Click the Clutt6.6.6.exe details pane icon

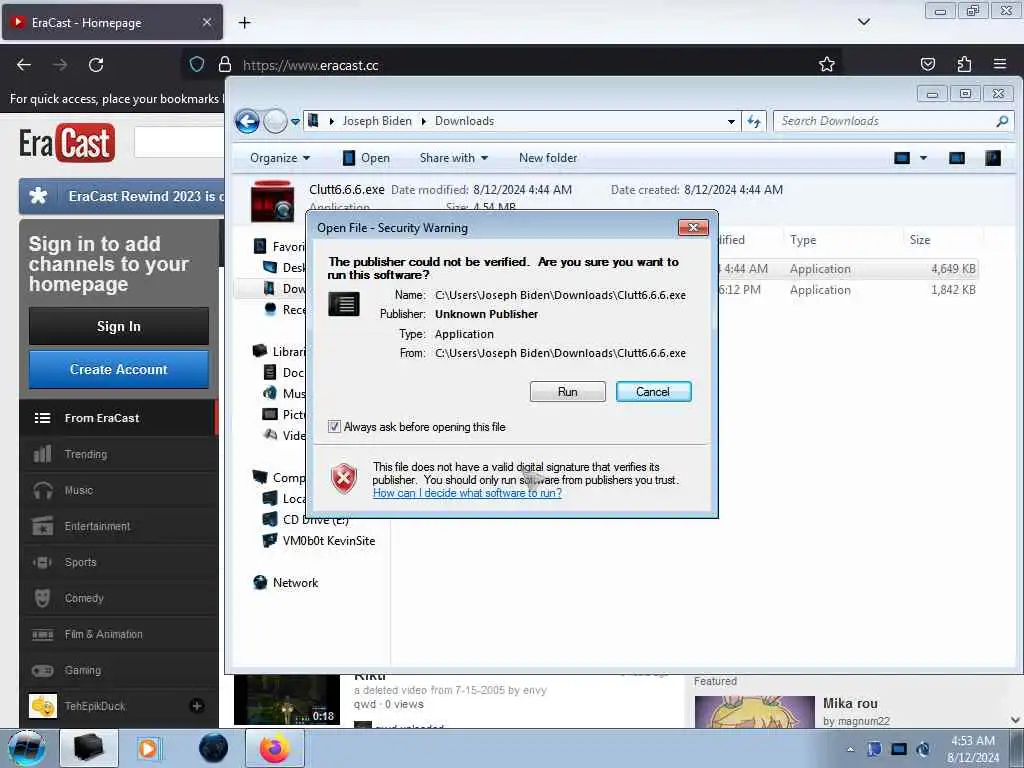tap(272, 201)
